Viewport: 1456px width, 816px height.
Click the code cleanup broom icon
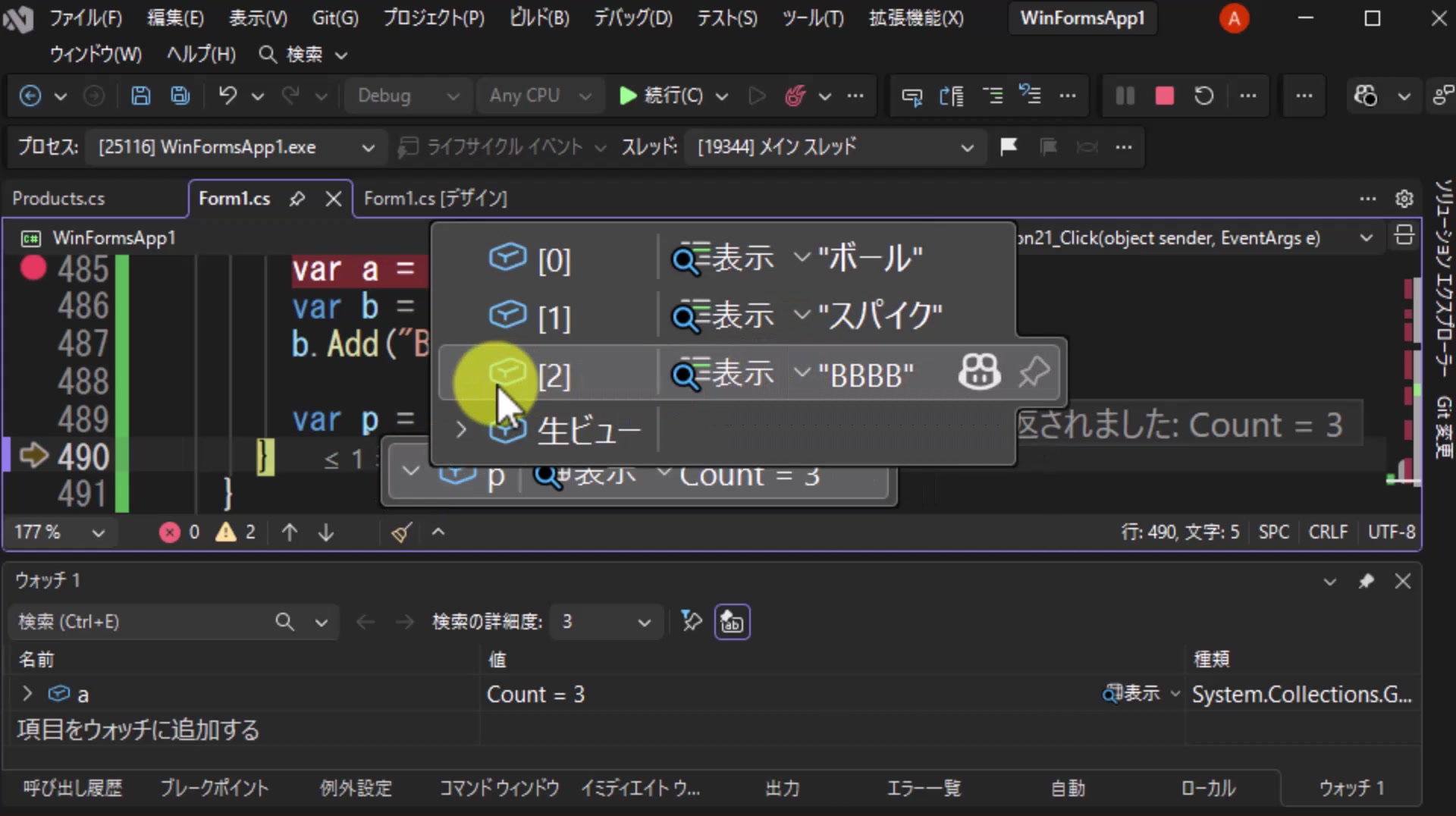click(x=401, y=532)
